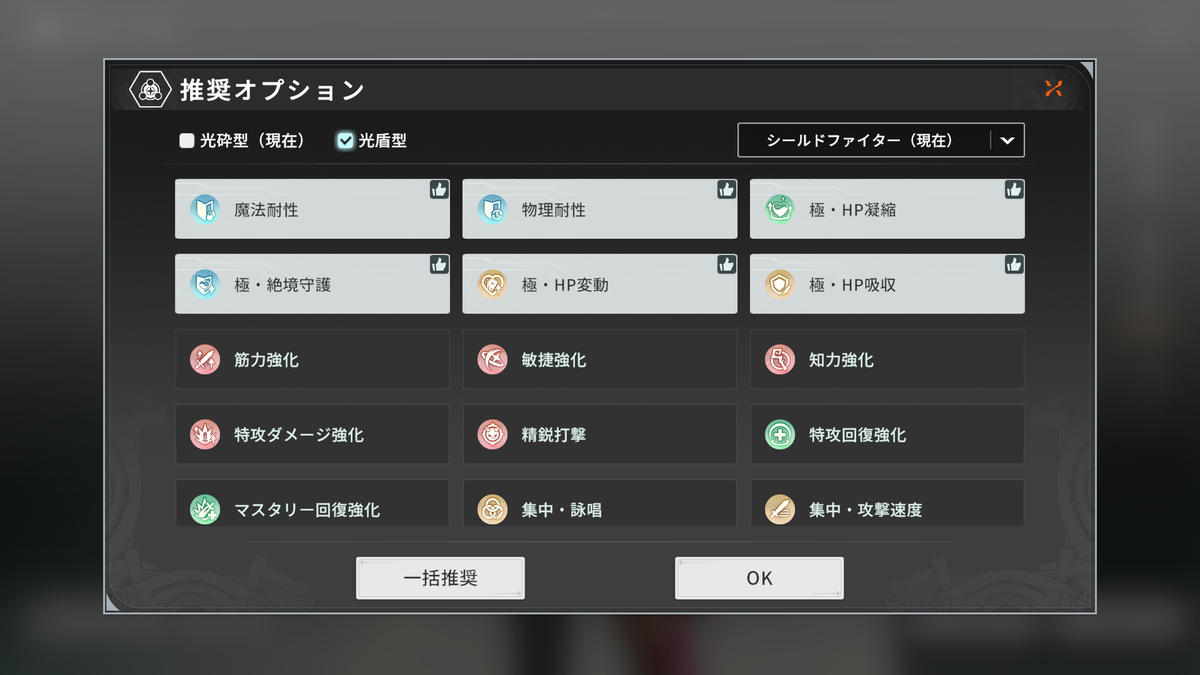Confirm with the OK button
Screen dimensions: 1200x675
759,578
